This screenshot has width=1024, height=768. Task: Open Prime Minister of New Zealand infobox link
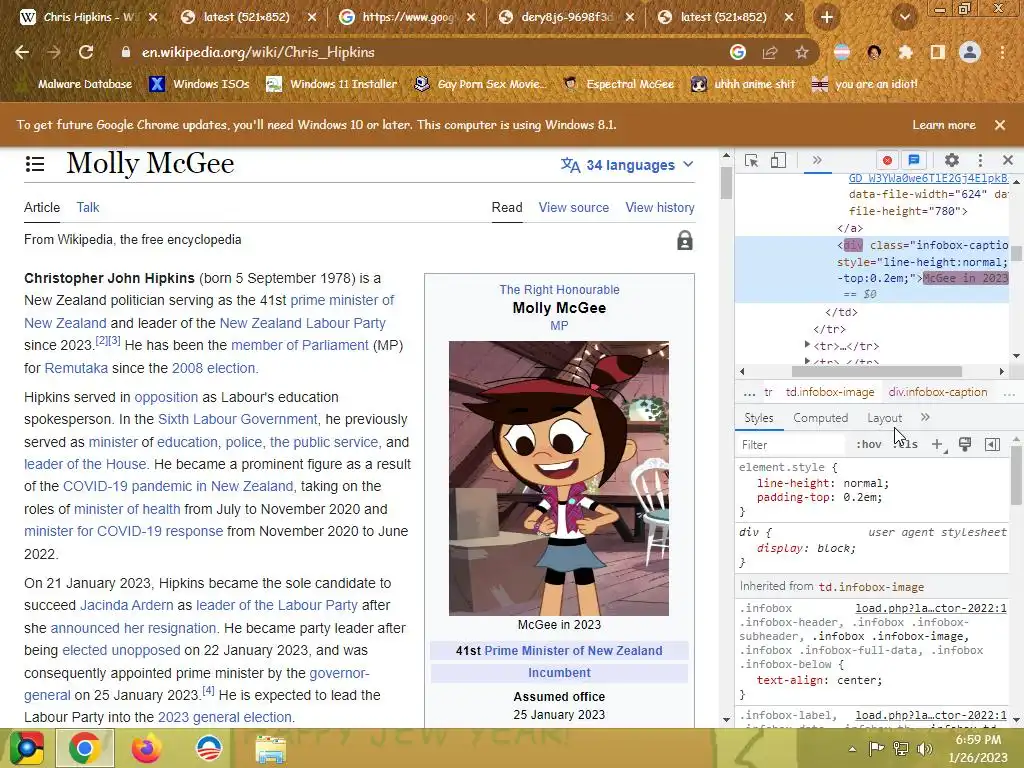pos(573,651)
